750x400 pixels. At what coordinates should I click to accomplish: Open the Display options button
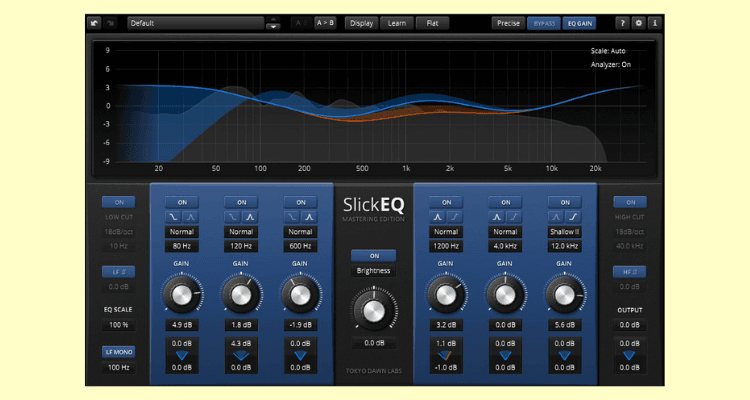click(362, 23)
